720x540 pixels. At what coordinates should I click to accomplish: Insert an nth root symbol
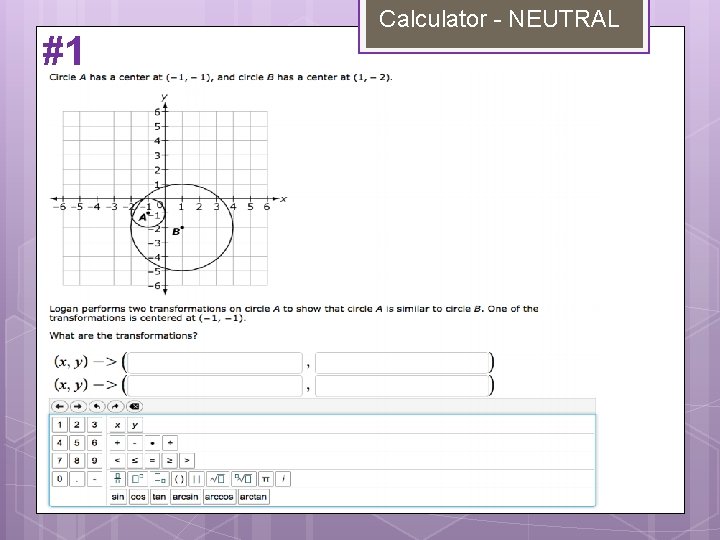click(243, 479)
